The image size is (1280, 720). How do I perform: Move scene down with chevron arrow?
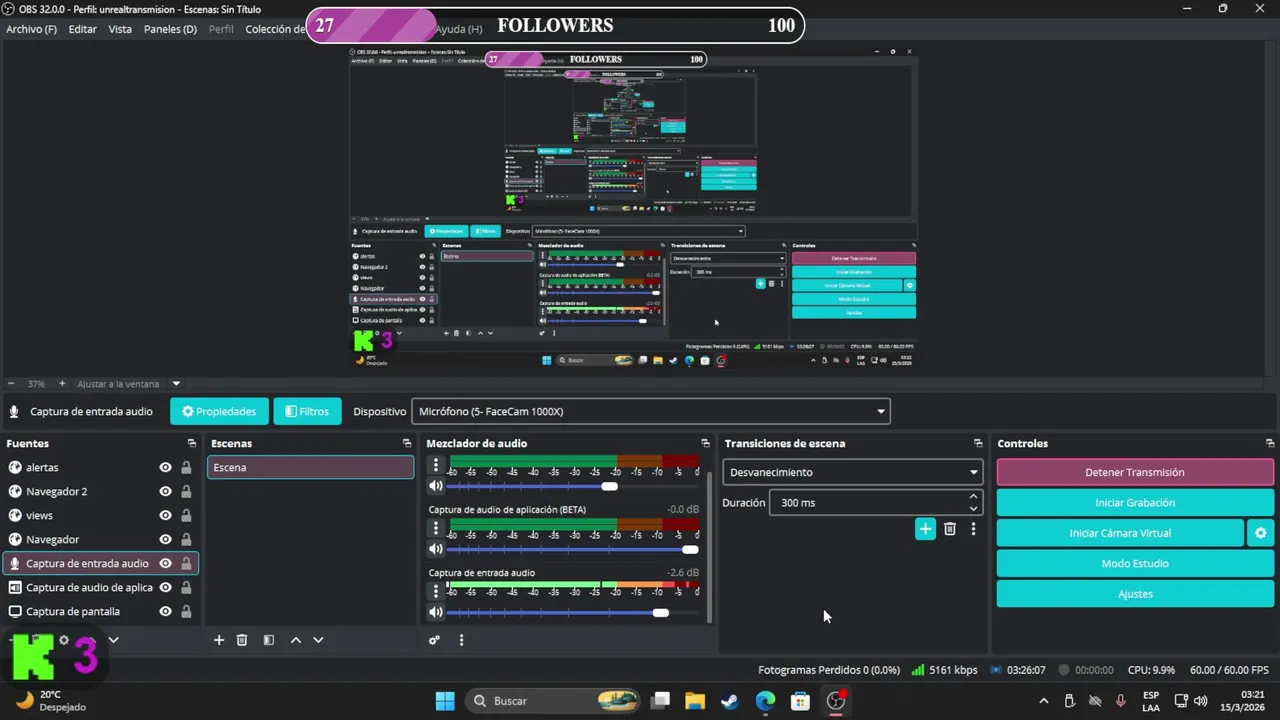pyautogui.click(x=318, y=640)
